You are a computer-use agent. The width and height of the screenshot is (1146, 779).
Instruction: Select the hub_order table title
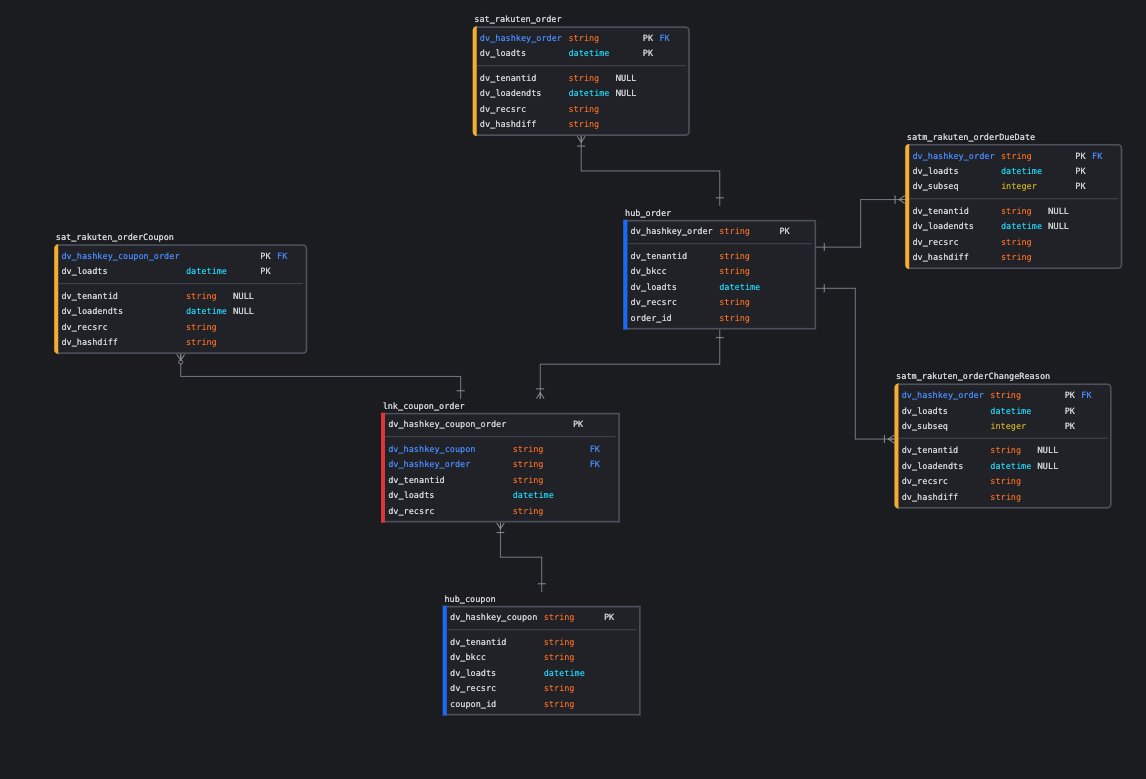coord(648,213)
